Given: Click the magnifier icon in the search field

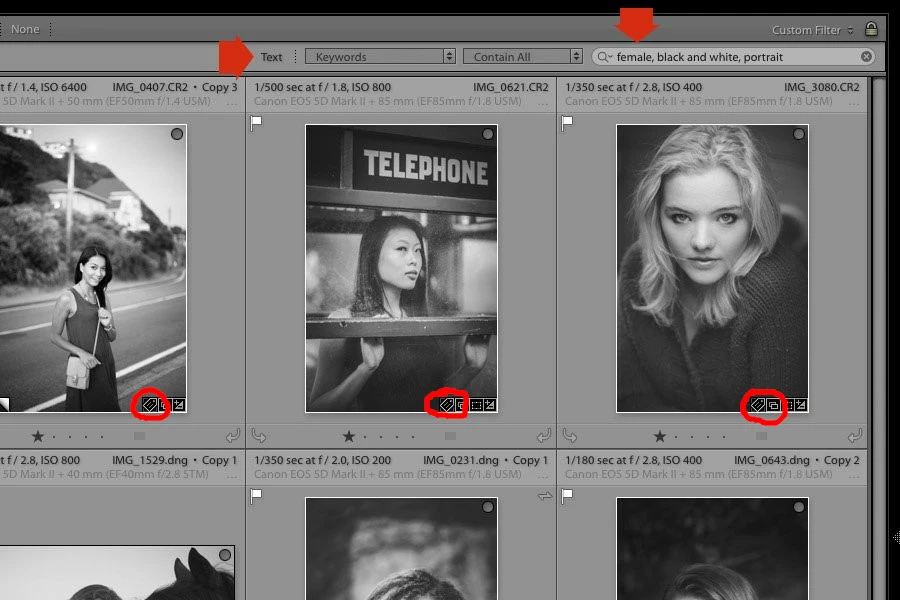Looking at the screenshot, I should coord(603,56).
